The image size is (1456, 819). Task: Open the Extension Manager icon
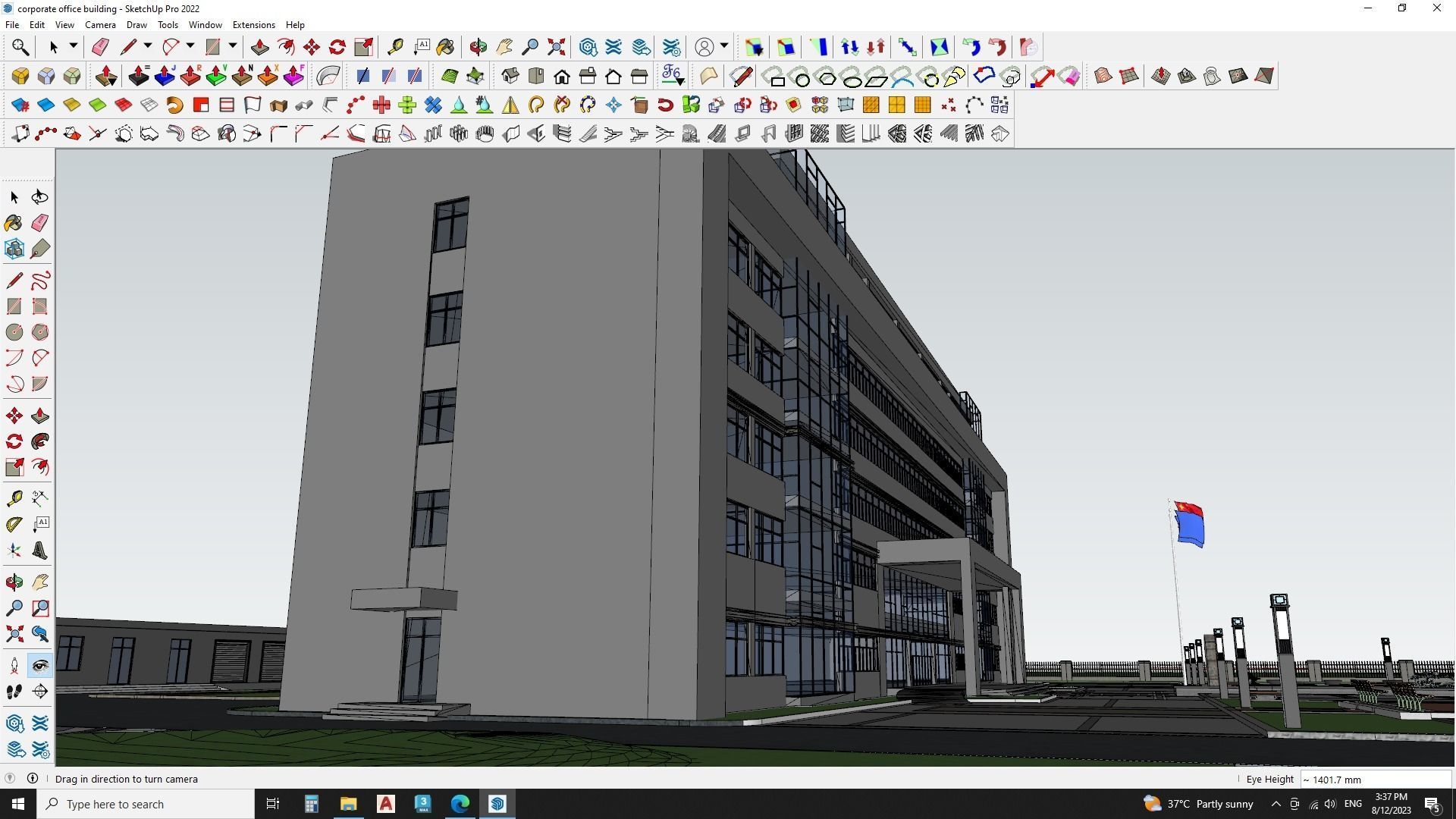pyautogui.click(x=672, y=47)
